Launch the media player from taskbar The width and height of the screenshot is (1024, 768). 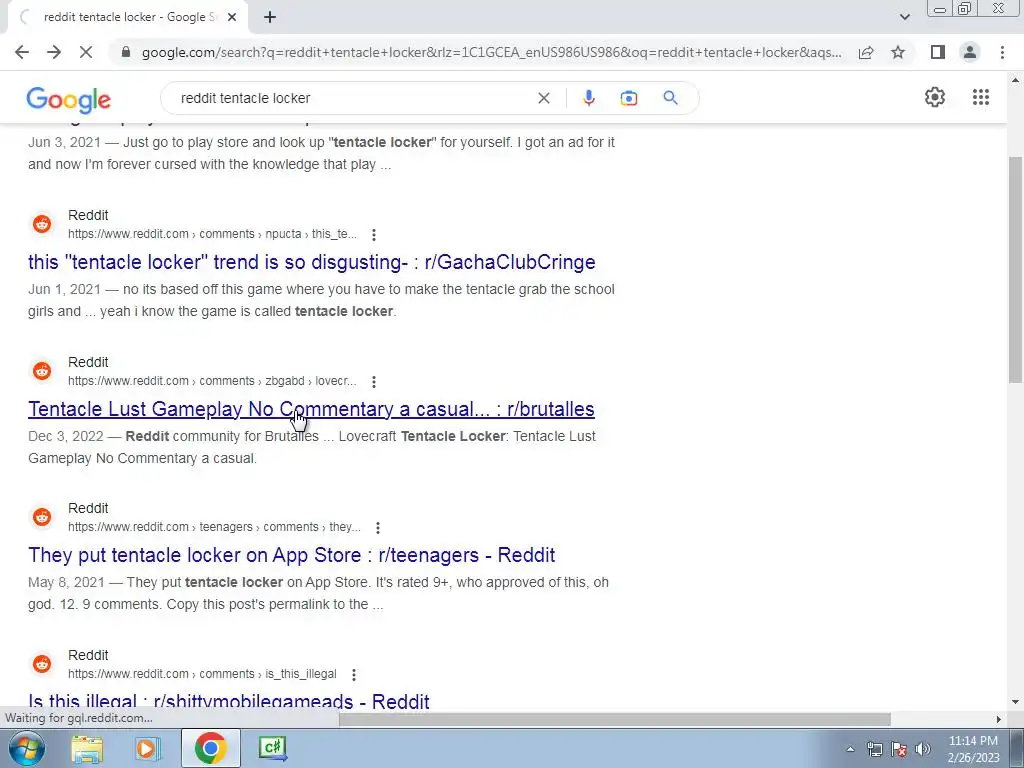pos(146,748)
